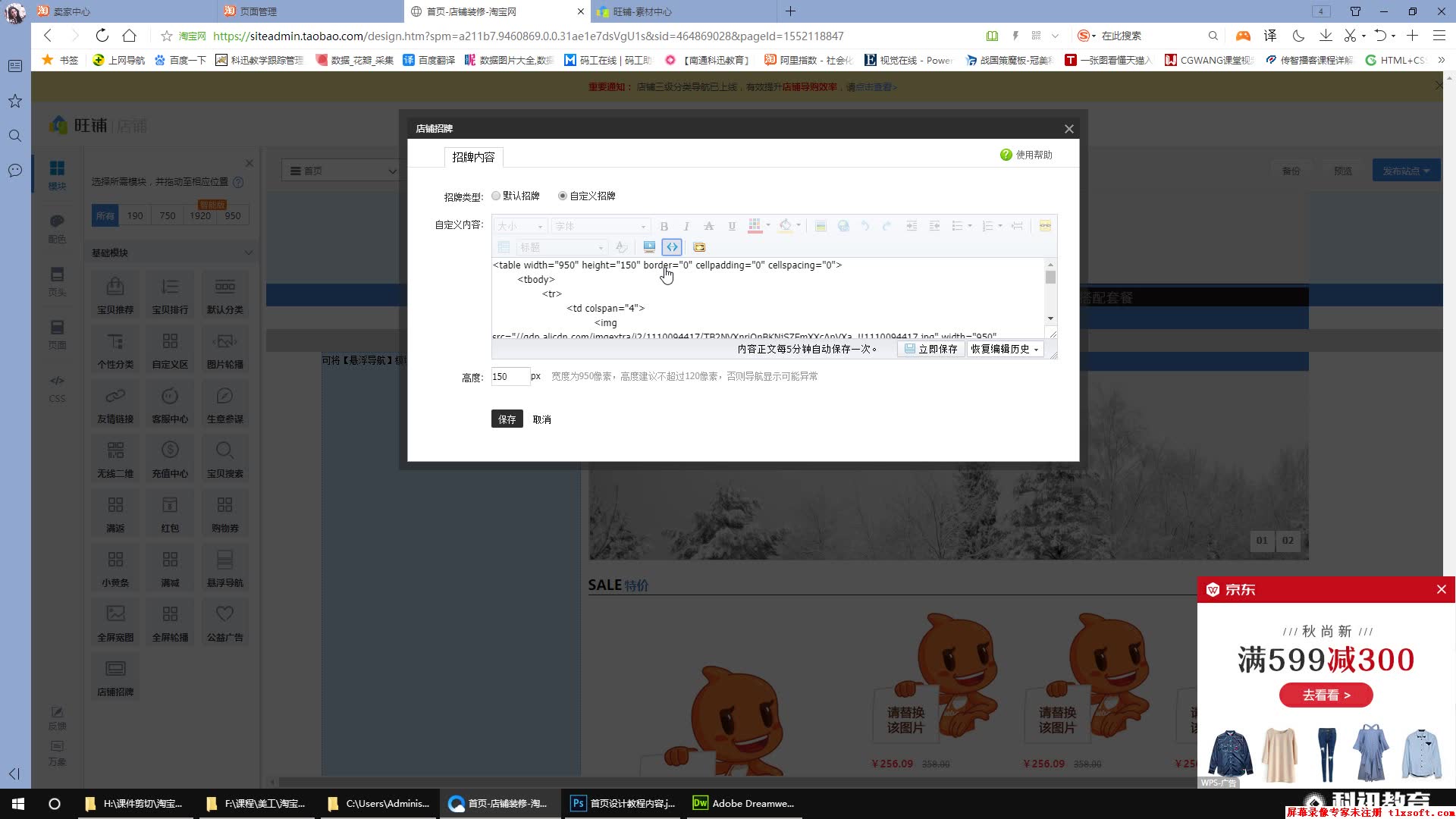Image resolution: width=1456 pixels, height=819 pixels.
Task: Select the 默认招牌 radio option
Action: [496, 196]
